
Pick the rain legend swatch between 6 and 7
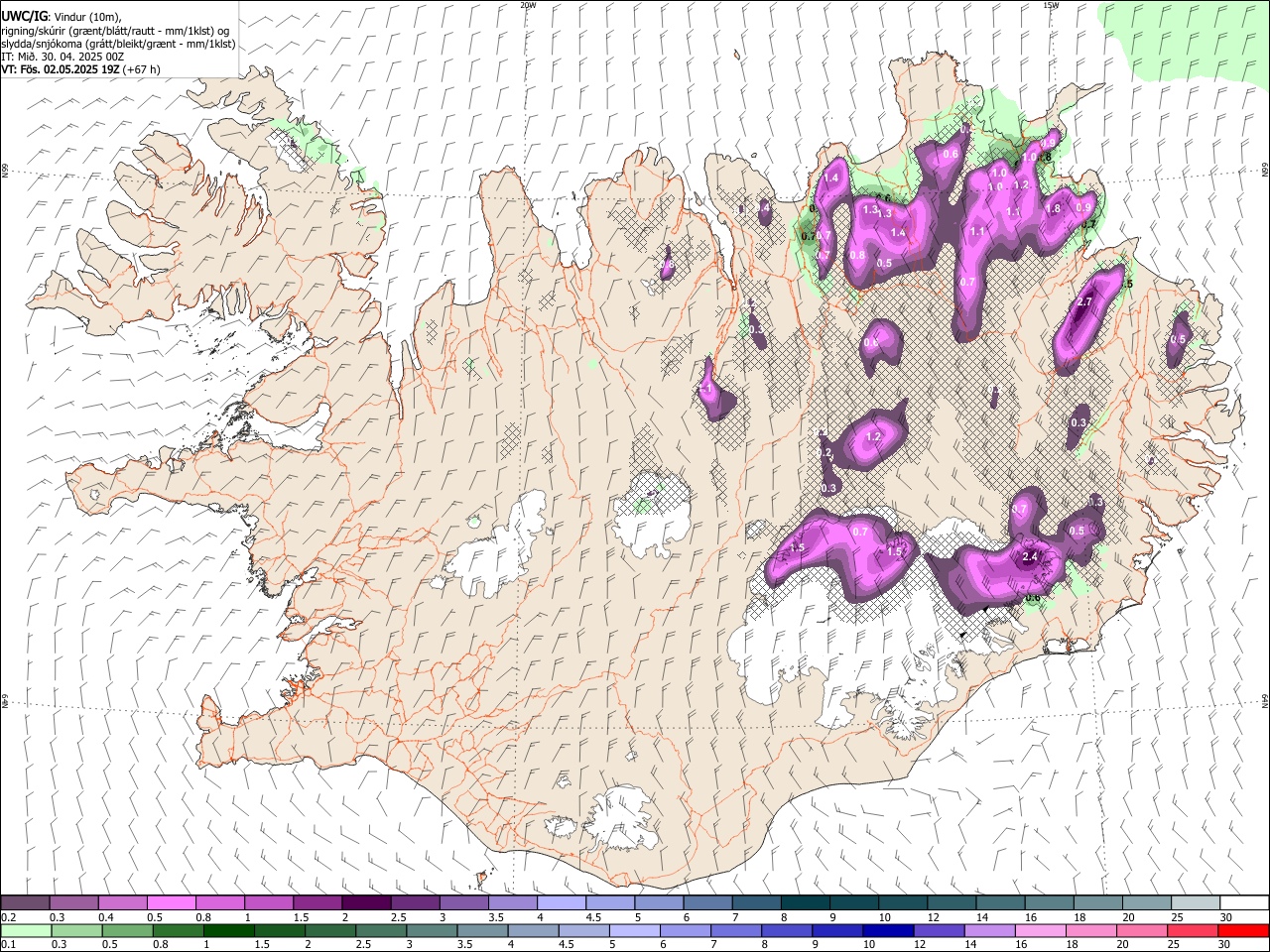tap(684, 930)
